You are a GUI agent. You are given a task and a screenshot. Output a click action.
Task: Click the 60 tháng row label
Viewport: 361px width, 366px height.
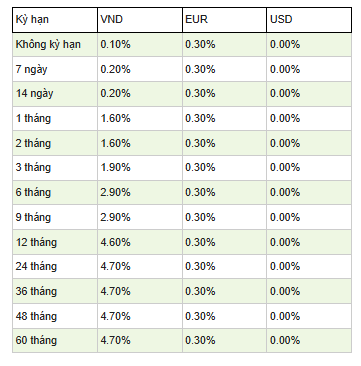[x=55, y=341]
